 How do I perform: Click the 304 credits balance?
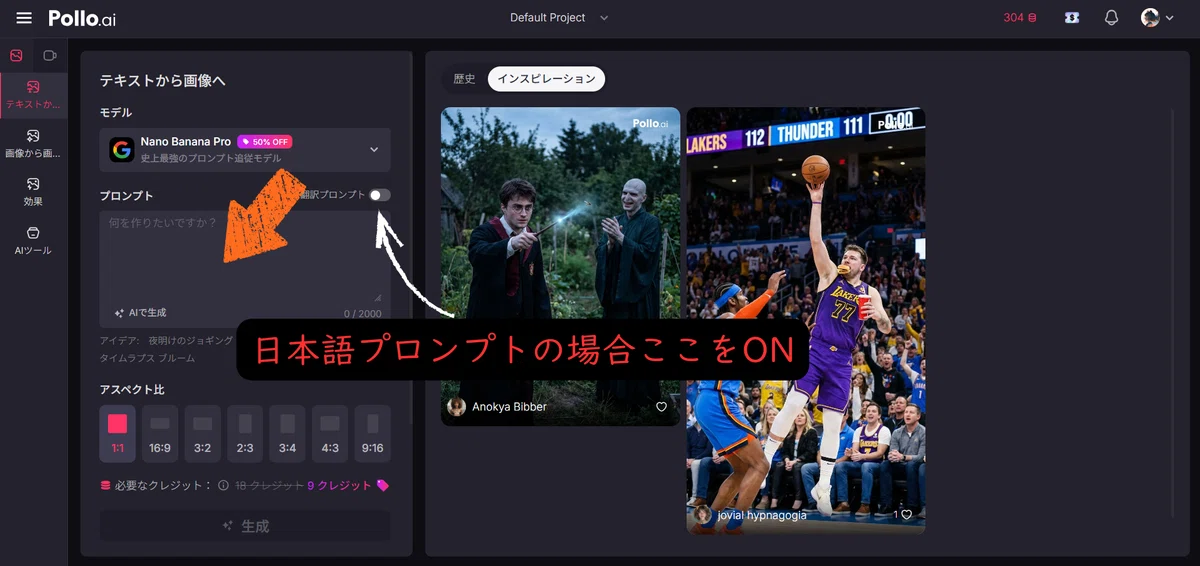[1020, 18]
